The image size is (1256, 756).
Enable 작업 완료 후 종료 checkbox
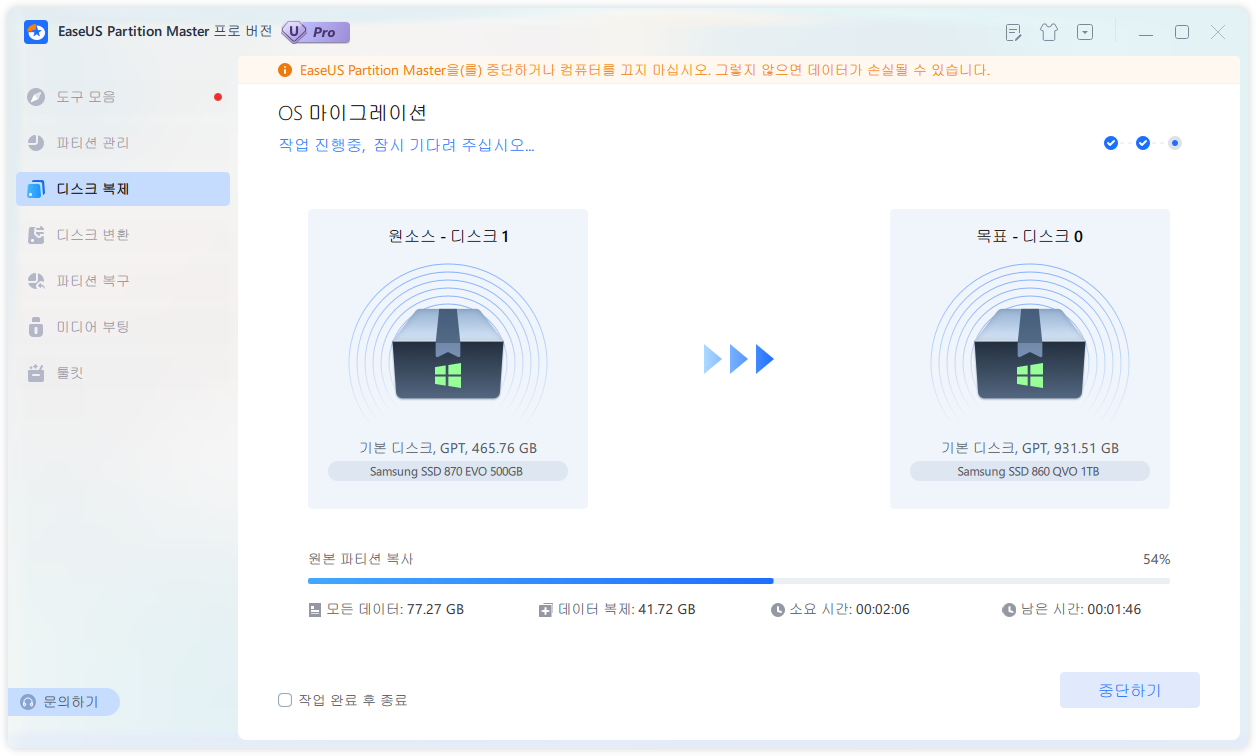pos(284,700)
